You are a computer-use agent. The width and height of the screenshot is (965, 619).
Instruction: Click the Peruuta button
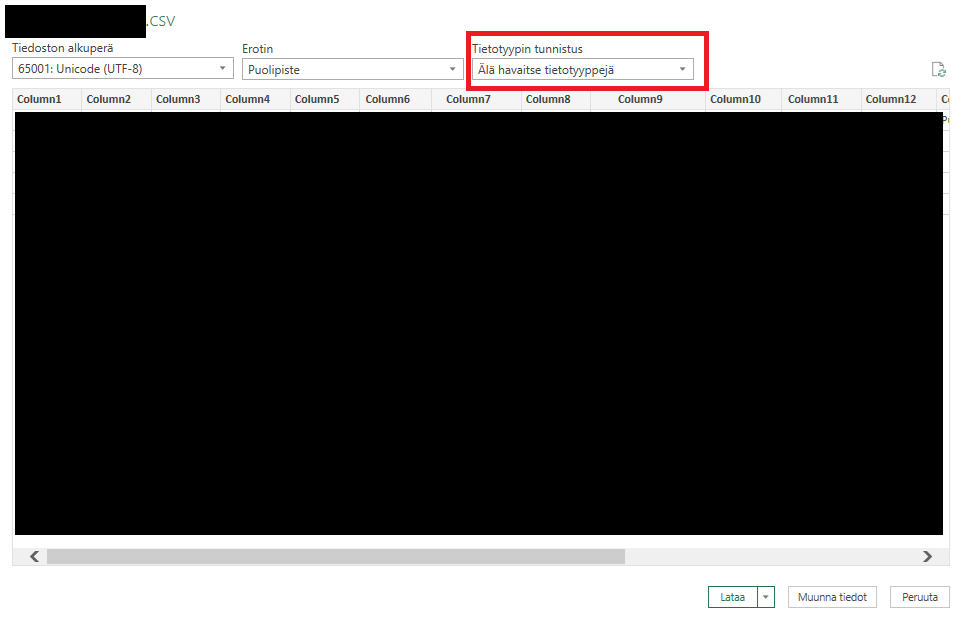(x=919, y=597)
